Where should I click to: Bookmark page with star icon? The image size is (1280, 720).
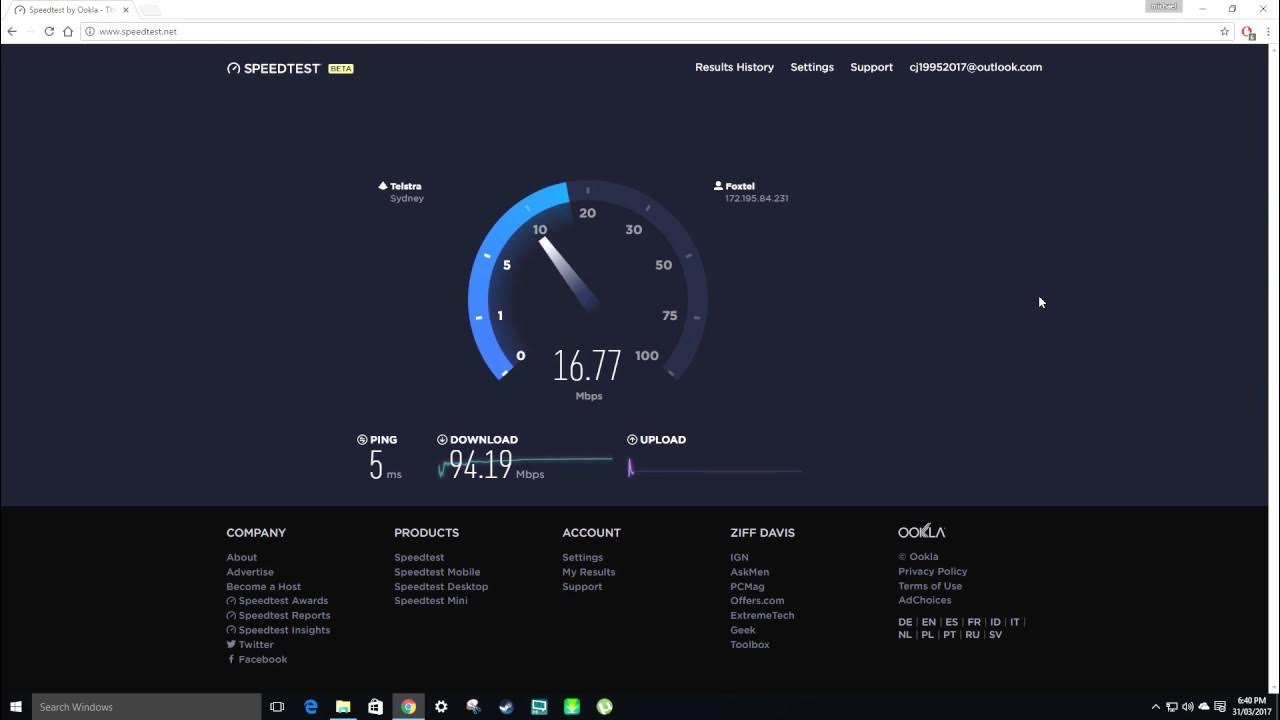click(x=1224, y=32)
